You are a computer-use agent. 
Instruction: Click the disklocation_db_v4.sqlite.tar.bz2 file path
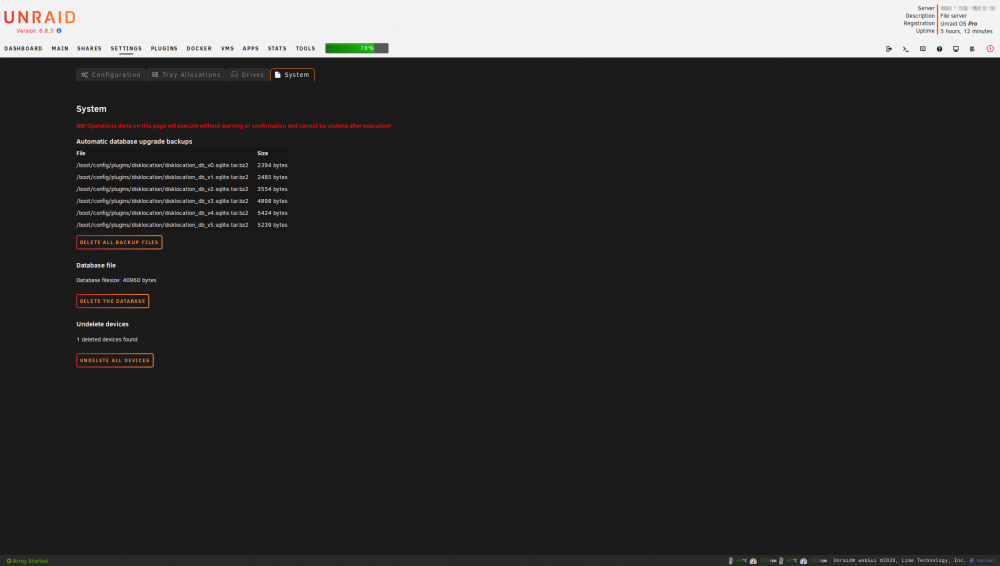(x=163, y=213)
